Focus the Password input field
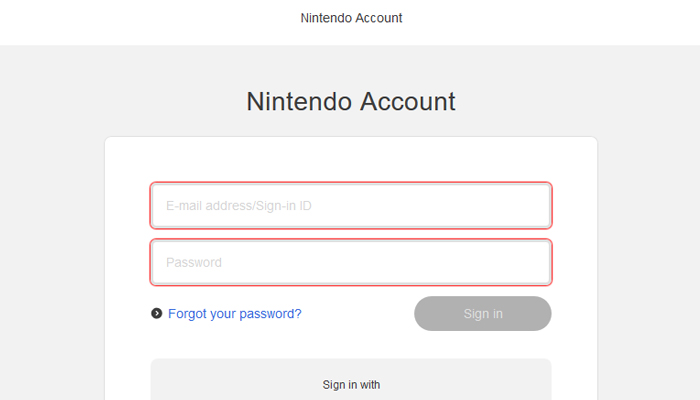This screenshot has height=400, width=700. (x=350, y=262)
